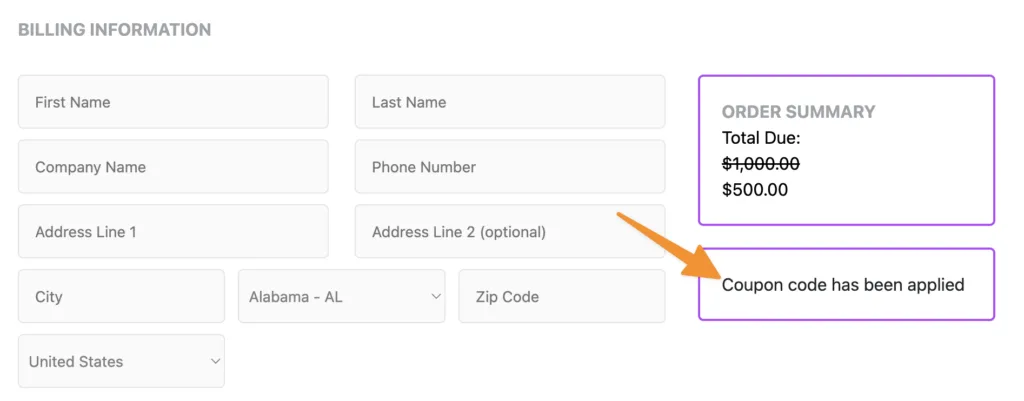Screen dimensions: 1024x401
Task: Click the chevron on the country selector
Action: 216,362
